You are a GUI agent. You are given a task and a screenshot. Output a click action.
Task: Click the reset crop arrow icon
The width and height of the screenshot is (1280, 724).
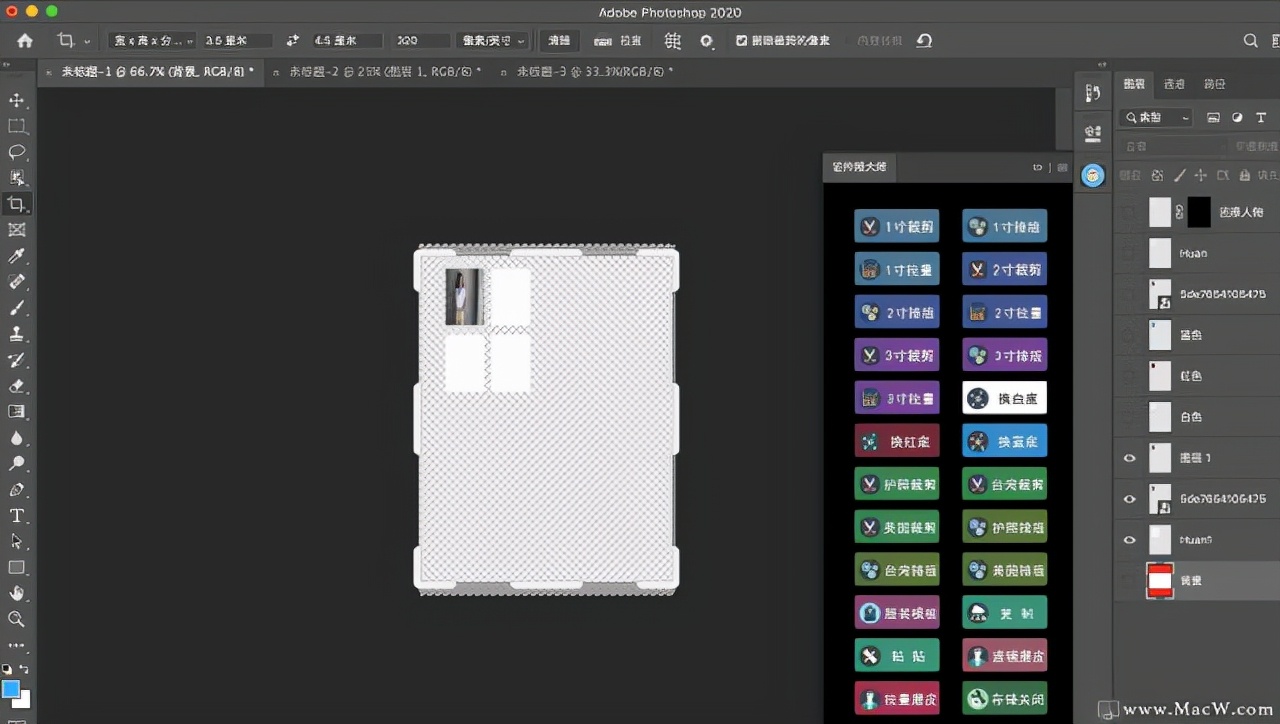(925, 41)
